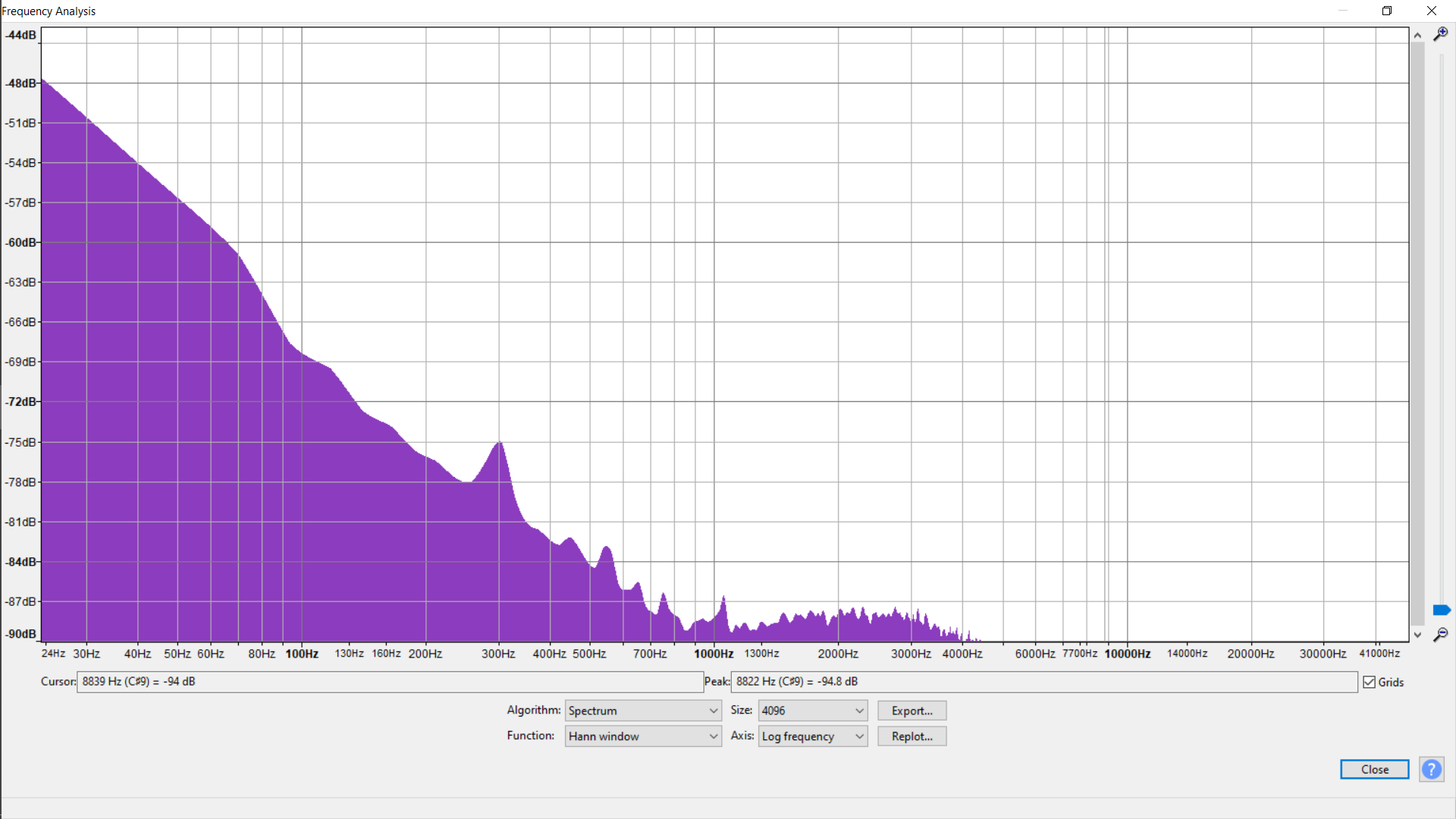Click the zoom out magnifier icon
Screen dimensions: 1456x819
point(1440,635)
